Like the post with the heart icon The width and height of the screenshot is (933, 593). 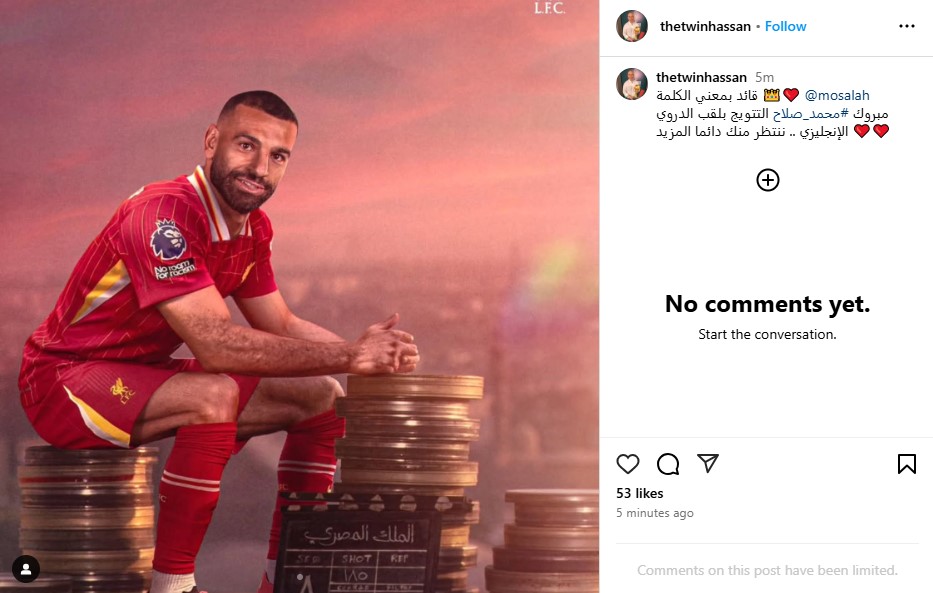(x=628, y=464)
